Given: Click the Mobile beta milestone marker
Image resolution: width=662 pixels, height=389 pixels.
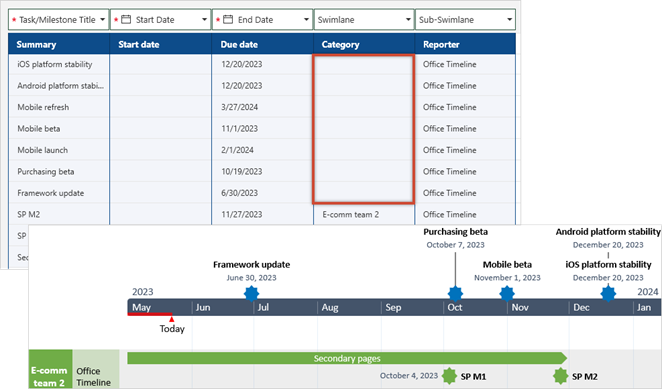Looking at the screenshot, I should 507,294.
